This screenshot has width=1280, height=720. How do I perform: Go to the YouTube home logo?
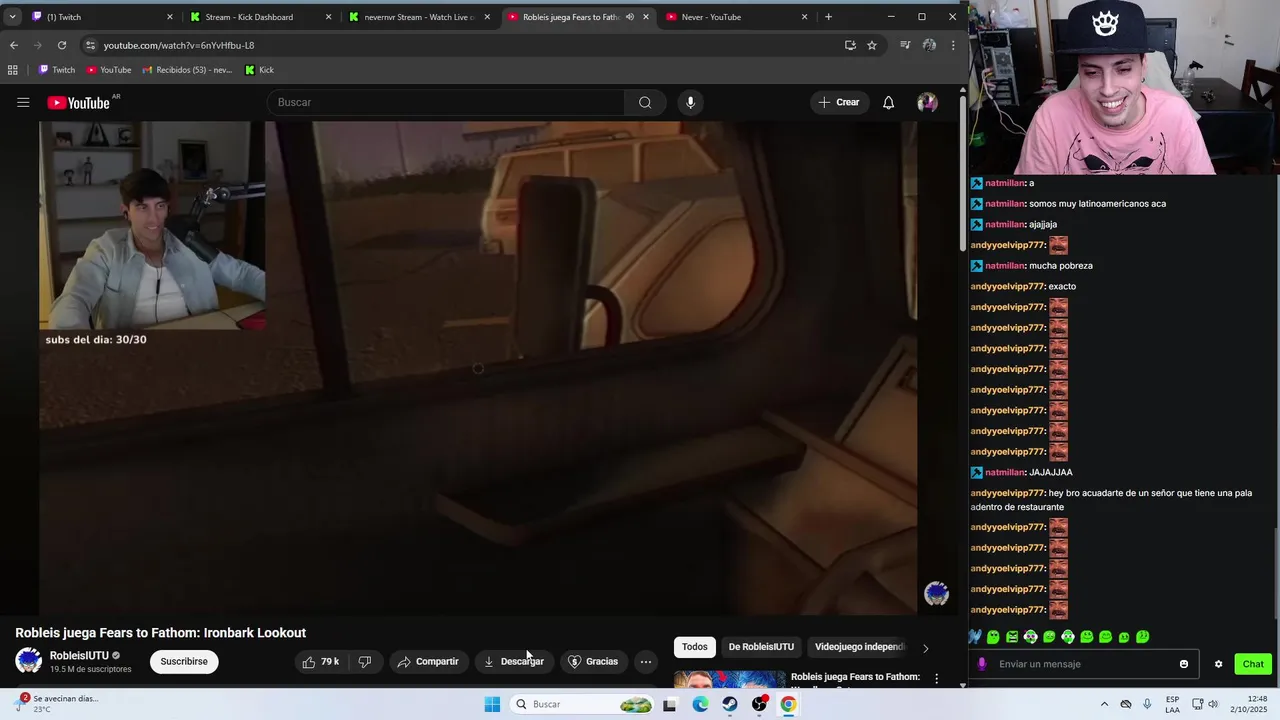pos(78,103)
